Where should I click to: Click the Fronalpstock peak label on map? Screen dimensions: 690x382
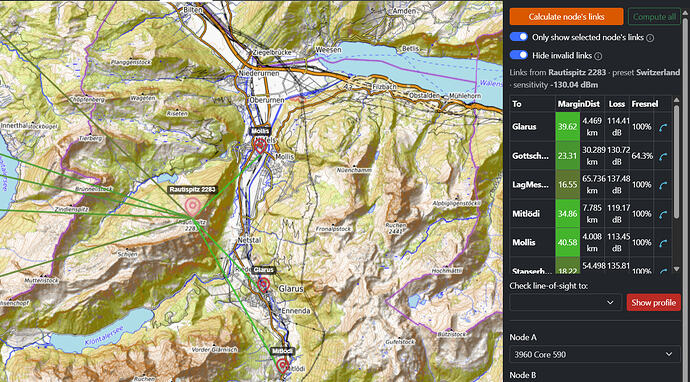click(x=334, y=229)
